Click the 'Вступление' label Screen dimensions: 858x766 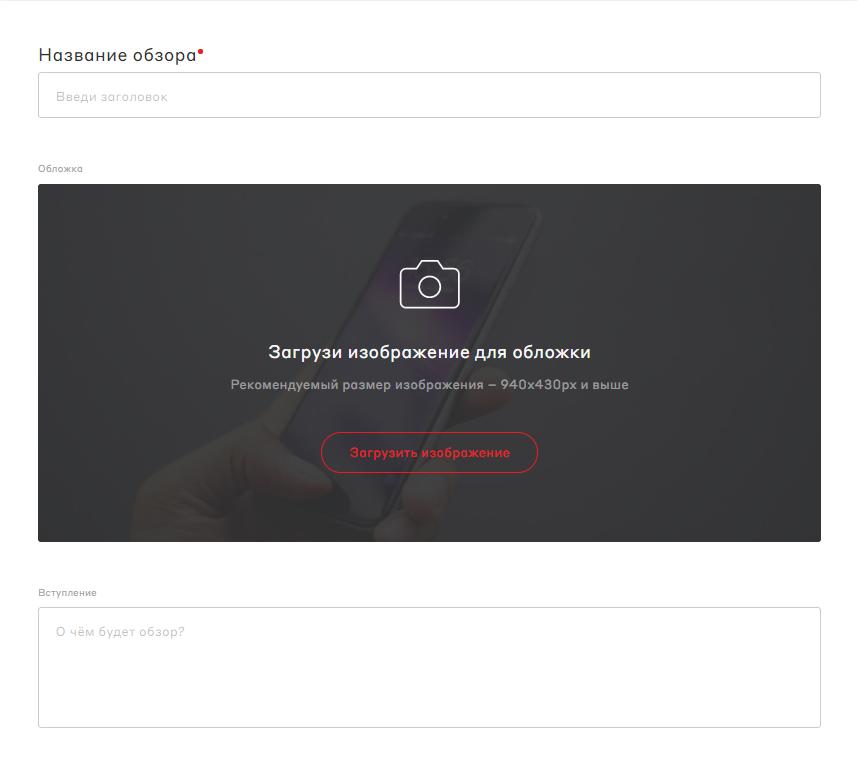click(67, 593)
